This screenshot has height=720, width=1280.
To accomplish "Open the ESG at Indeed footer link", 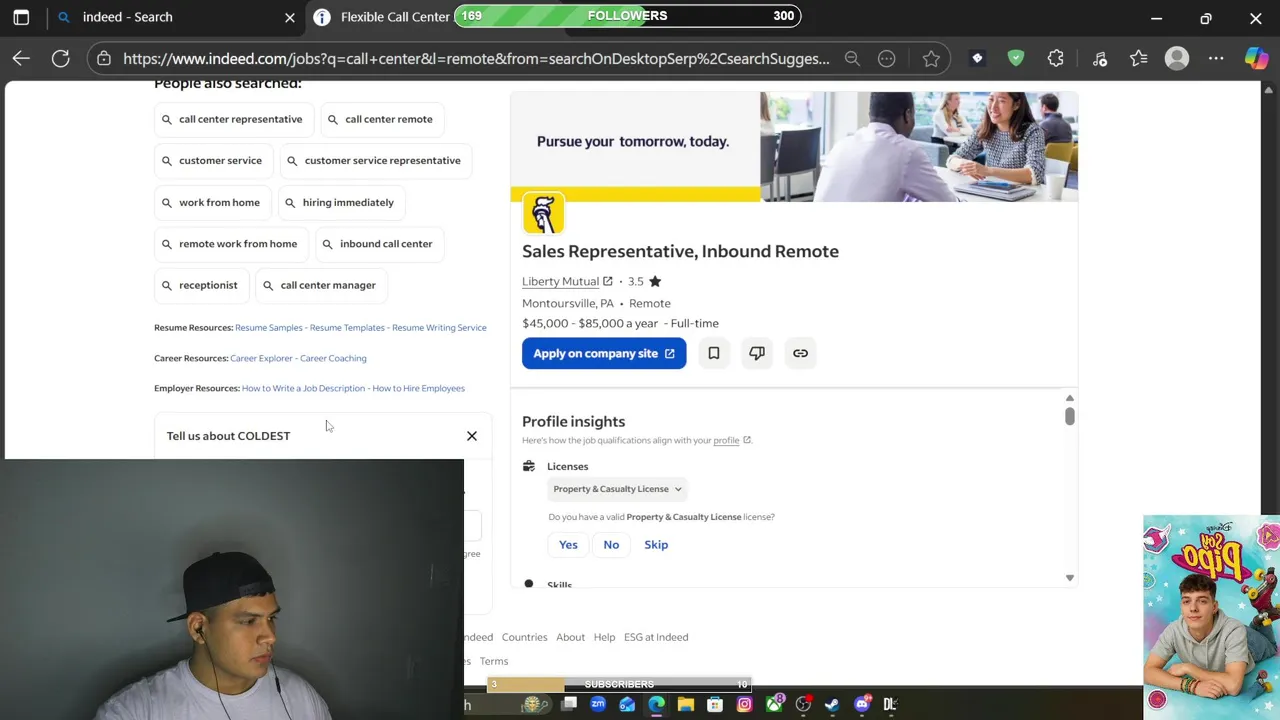I will (656, 637).
